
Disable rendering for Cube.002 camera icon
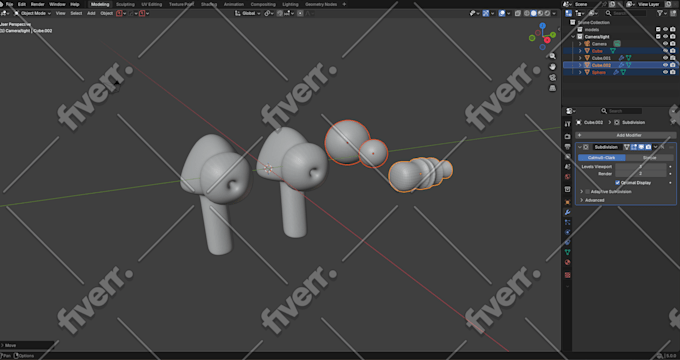point(673,65)
